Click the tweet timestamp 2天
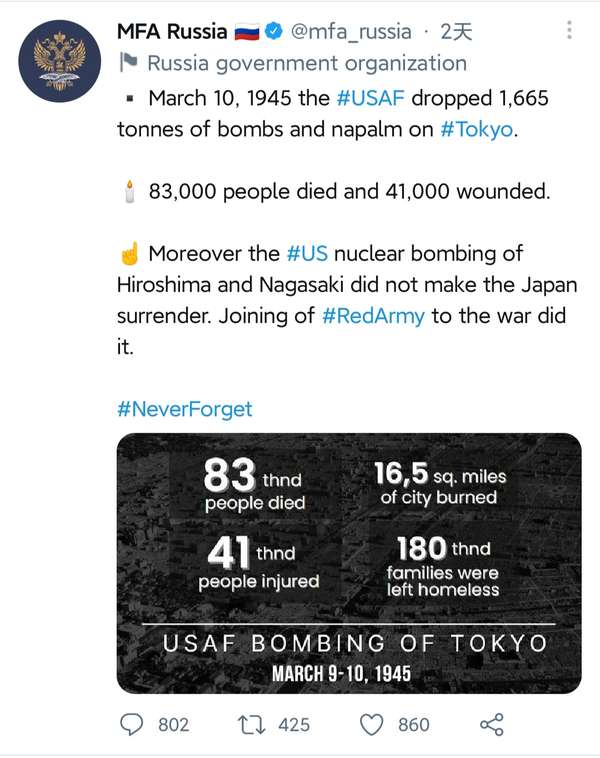 (456, 32)
